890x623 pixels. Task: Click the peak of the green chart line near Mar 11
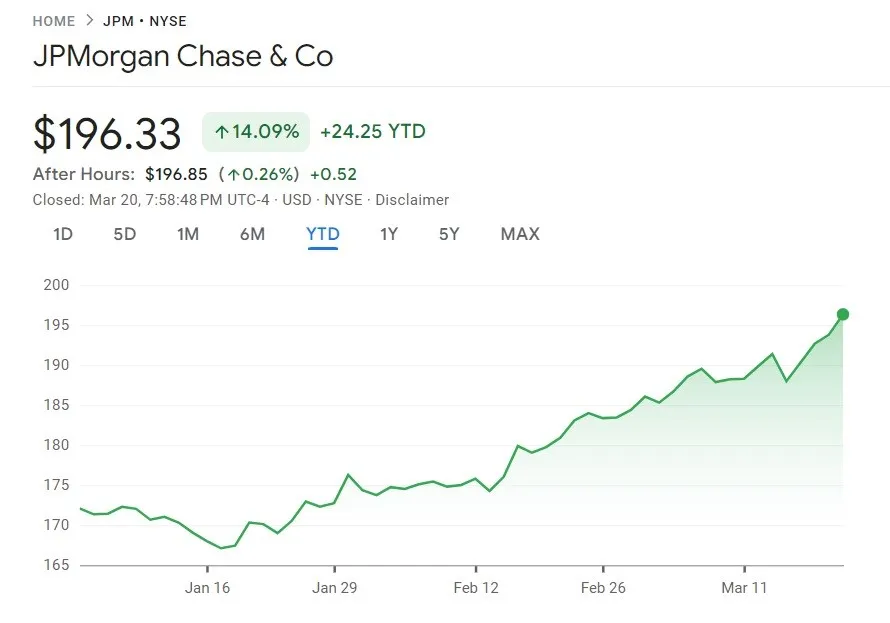click(x=770, y=352)
